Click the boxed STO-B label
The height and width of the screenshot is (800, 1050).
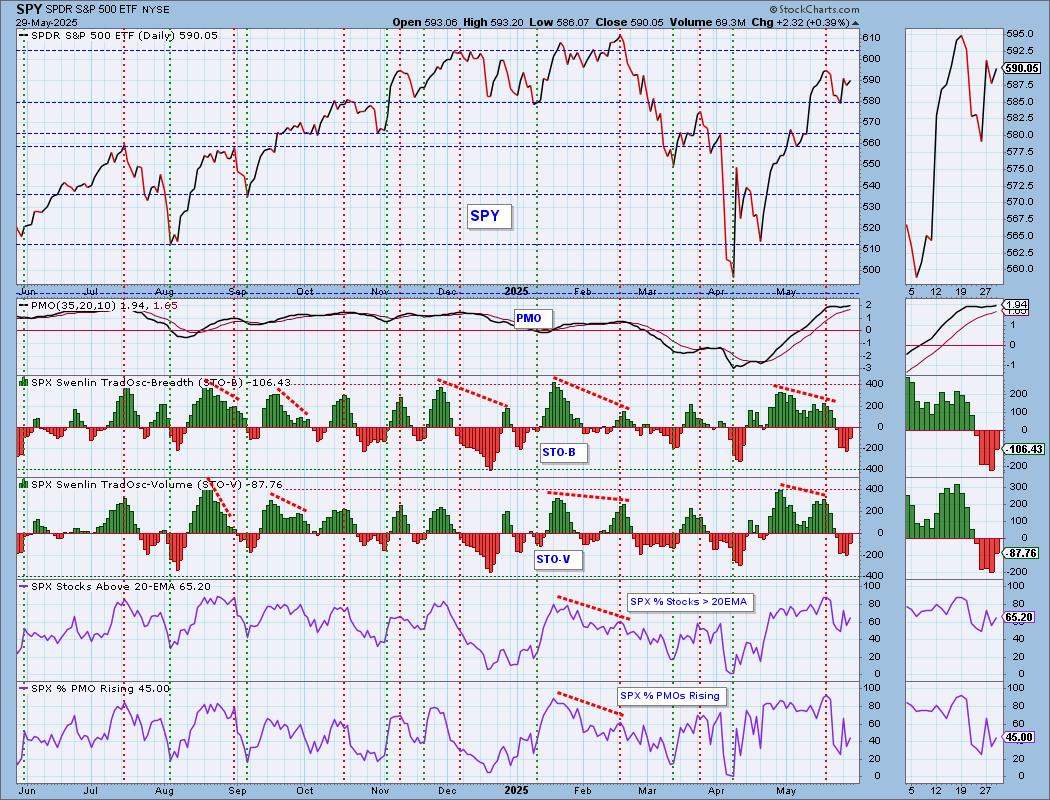(562, 453)
